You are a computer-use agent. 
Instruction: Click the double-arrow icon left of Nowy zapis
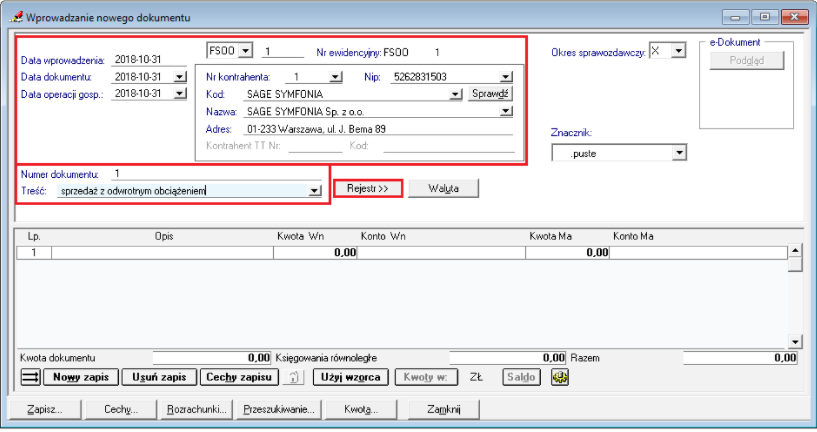pos(30,377)
